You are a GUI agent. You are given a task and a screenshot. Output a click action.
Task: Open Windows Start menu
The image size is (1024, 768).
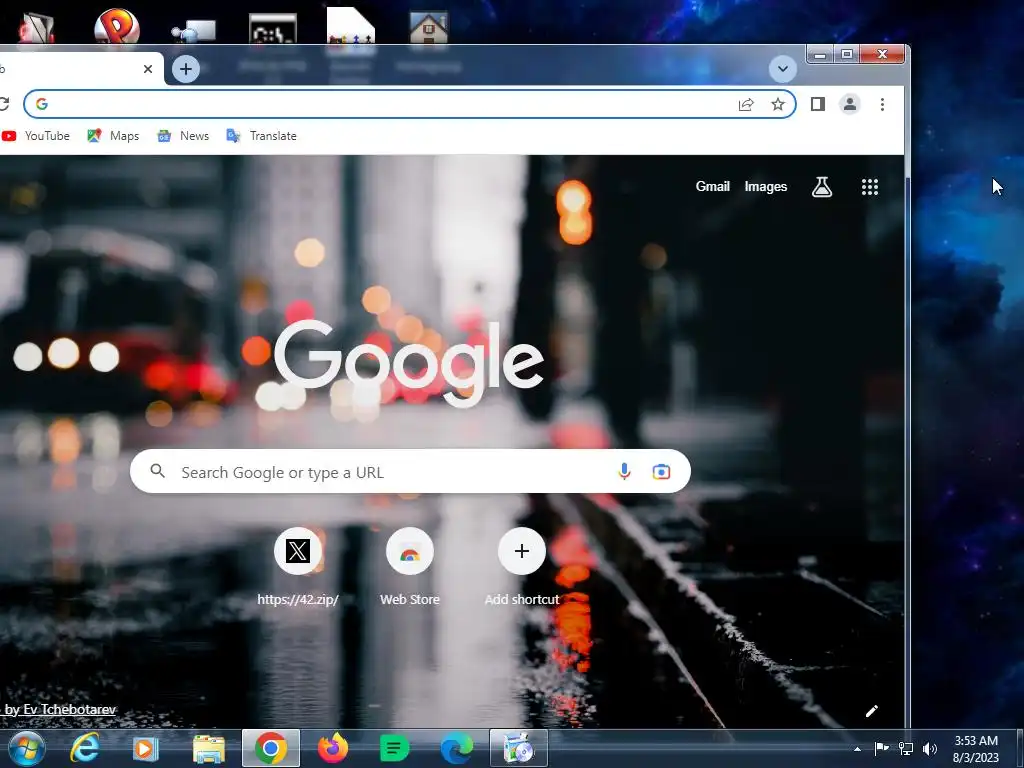[x=27, y=748]
